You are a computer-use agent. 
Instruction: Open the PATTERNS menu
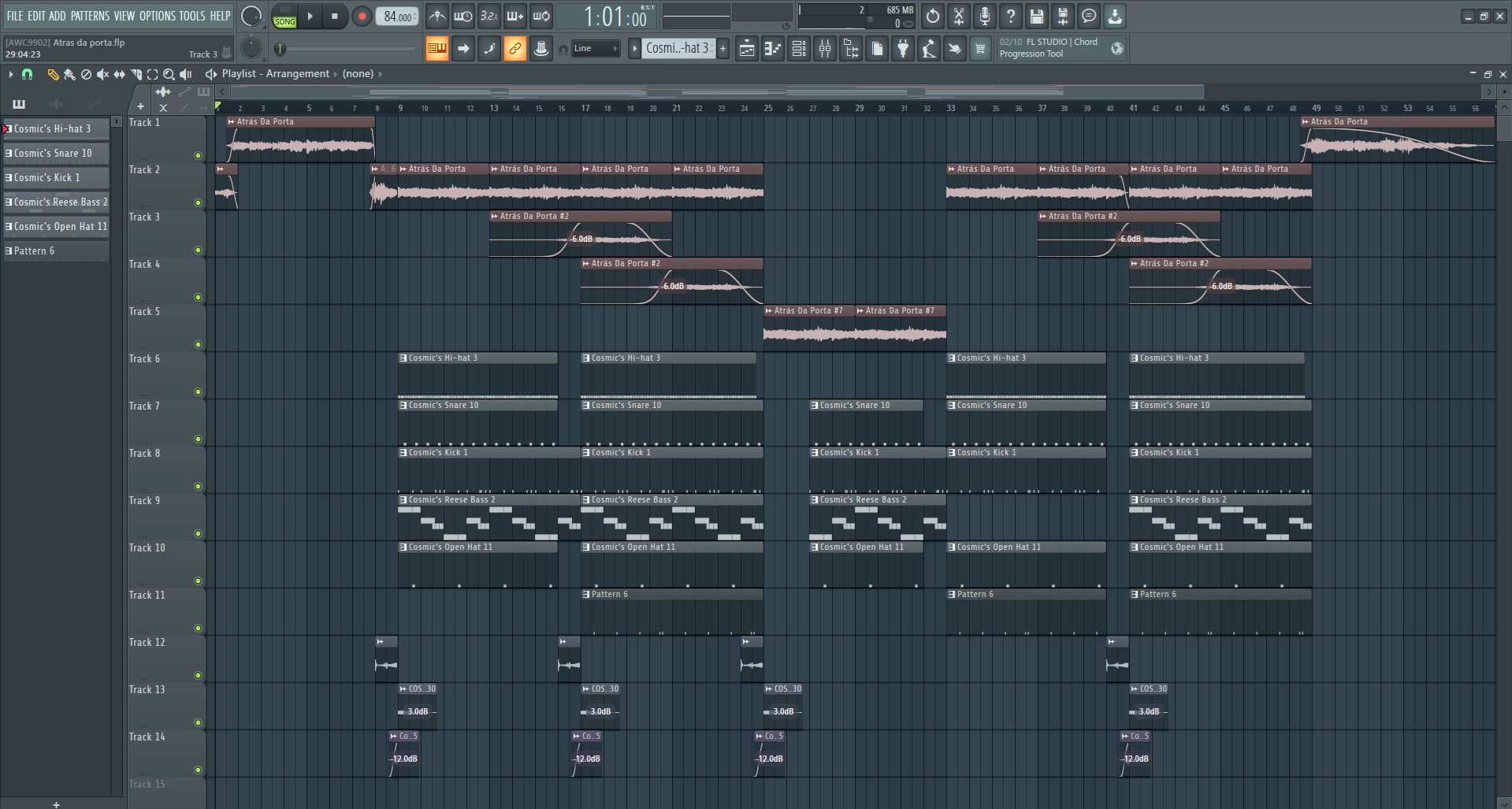coord(90,16)
